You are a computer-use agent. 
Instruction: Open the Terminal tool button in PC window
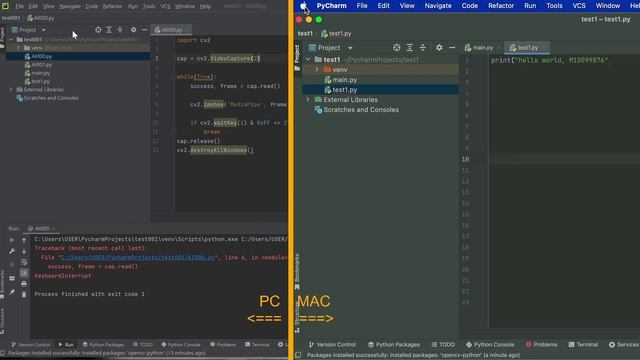257,344
